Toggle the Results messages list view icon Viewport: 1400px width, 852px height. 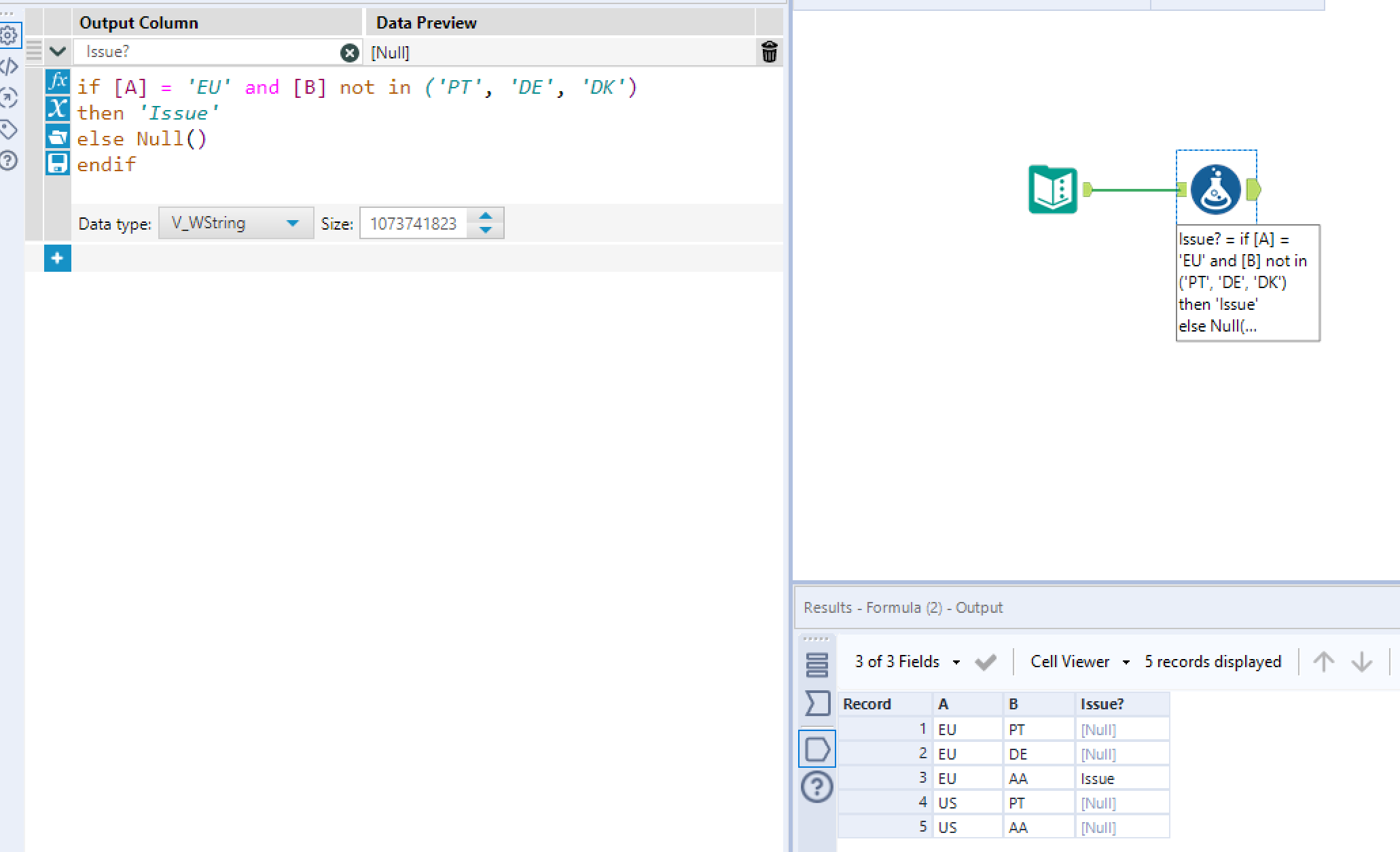tap(817, 664)
